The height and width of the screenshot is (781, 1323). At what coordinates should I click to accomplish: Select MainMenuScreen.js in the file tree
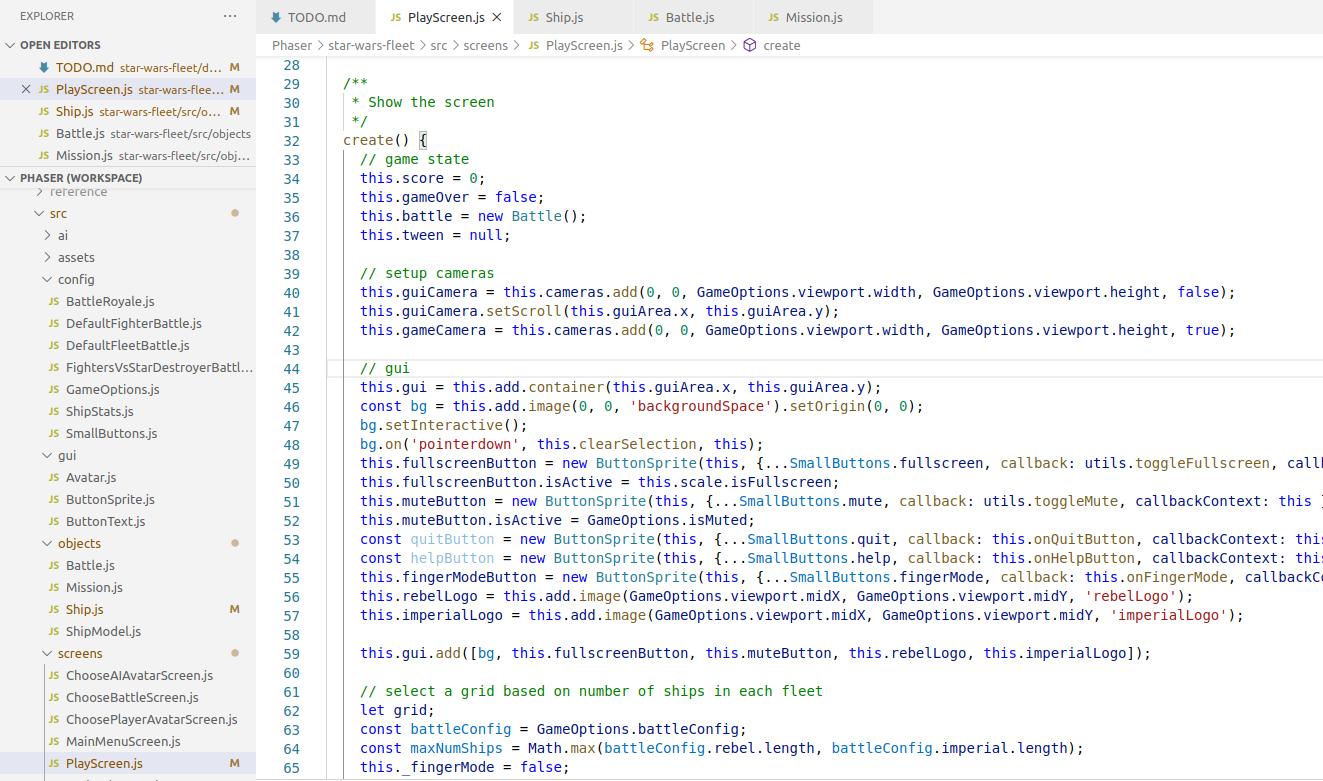(x=123, y=741)
